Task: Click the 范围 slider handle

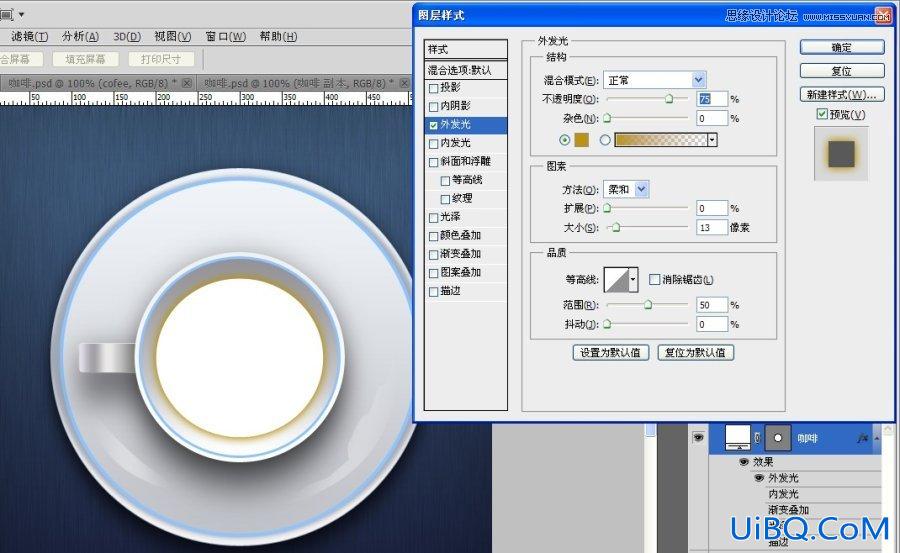Action: pos(648,305)
